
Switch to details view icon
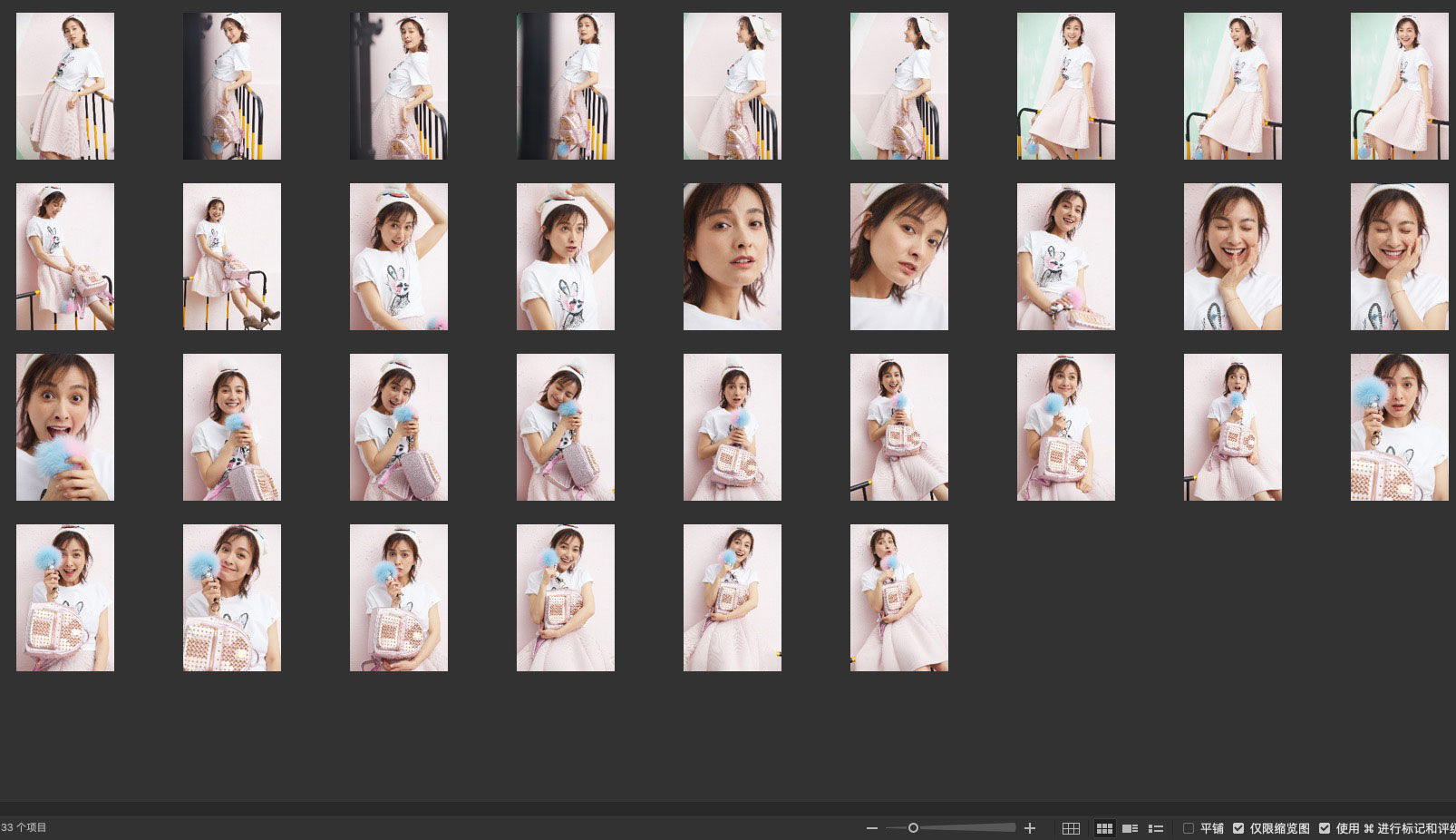click(x=1130, y=828)
